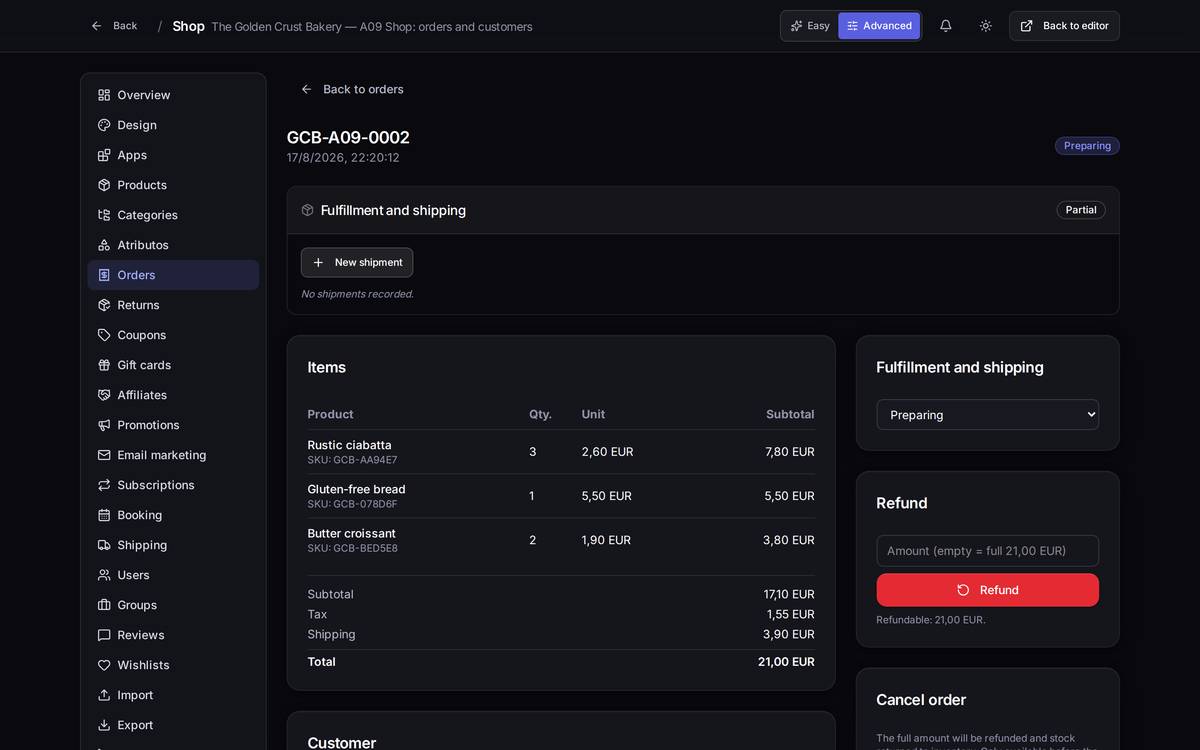The image size is (1200, 750).
Task: Click the Wishlists heart icon
Action: point(104,665)
